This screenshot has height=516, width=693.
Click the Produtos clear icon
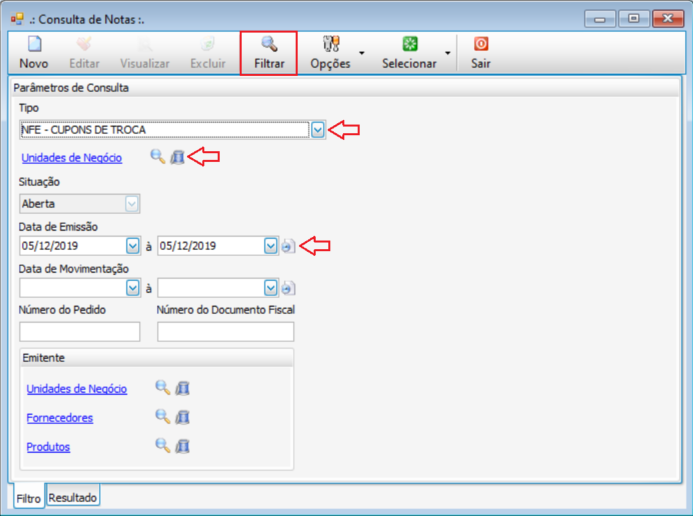pyautogui.click(x=183, y=446)
